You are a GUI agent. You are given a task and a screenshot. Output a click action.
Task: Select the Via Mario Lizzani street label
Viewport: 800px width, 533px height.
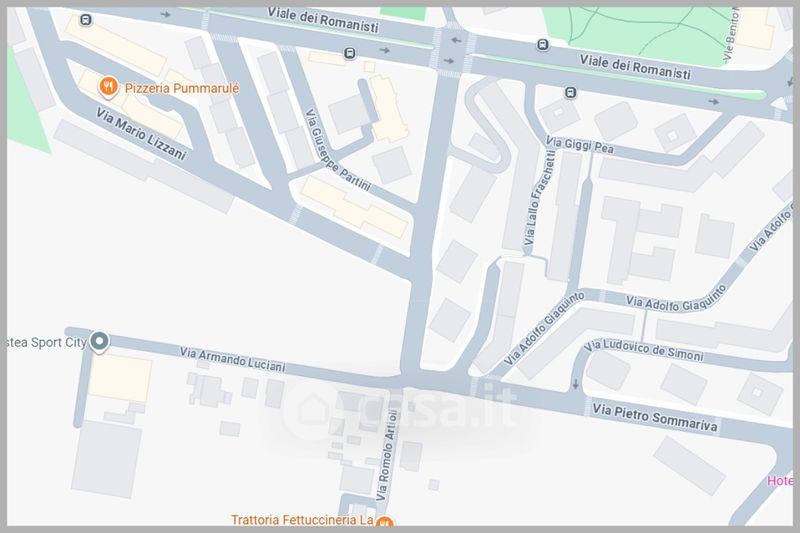(x=141, y=134)
